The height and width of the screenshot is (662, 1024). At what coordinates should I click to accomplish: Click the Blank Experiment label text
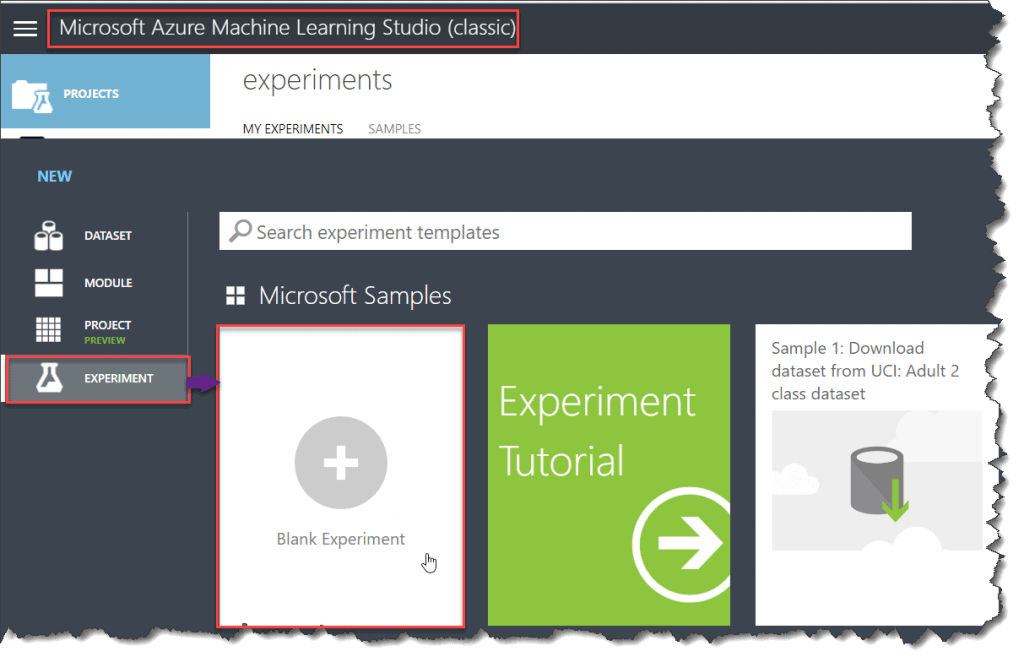(340, 539)
